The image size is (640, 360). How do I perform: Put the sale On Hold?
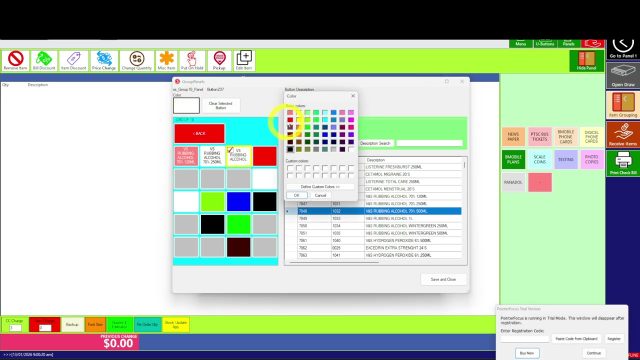click(192, 60)
